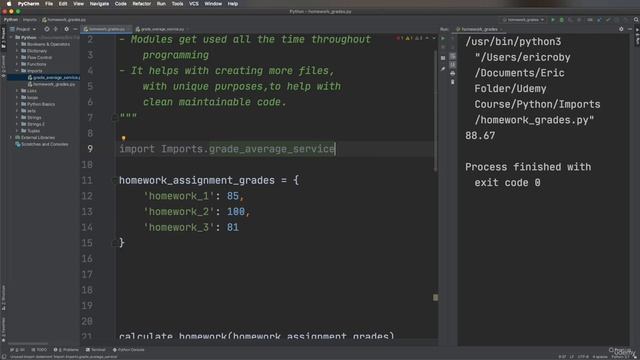Collapse the Imports folder
The image size is (640, 360).
tap(17, 71)
